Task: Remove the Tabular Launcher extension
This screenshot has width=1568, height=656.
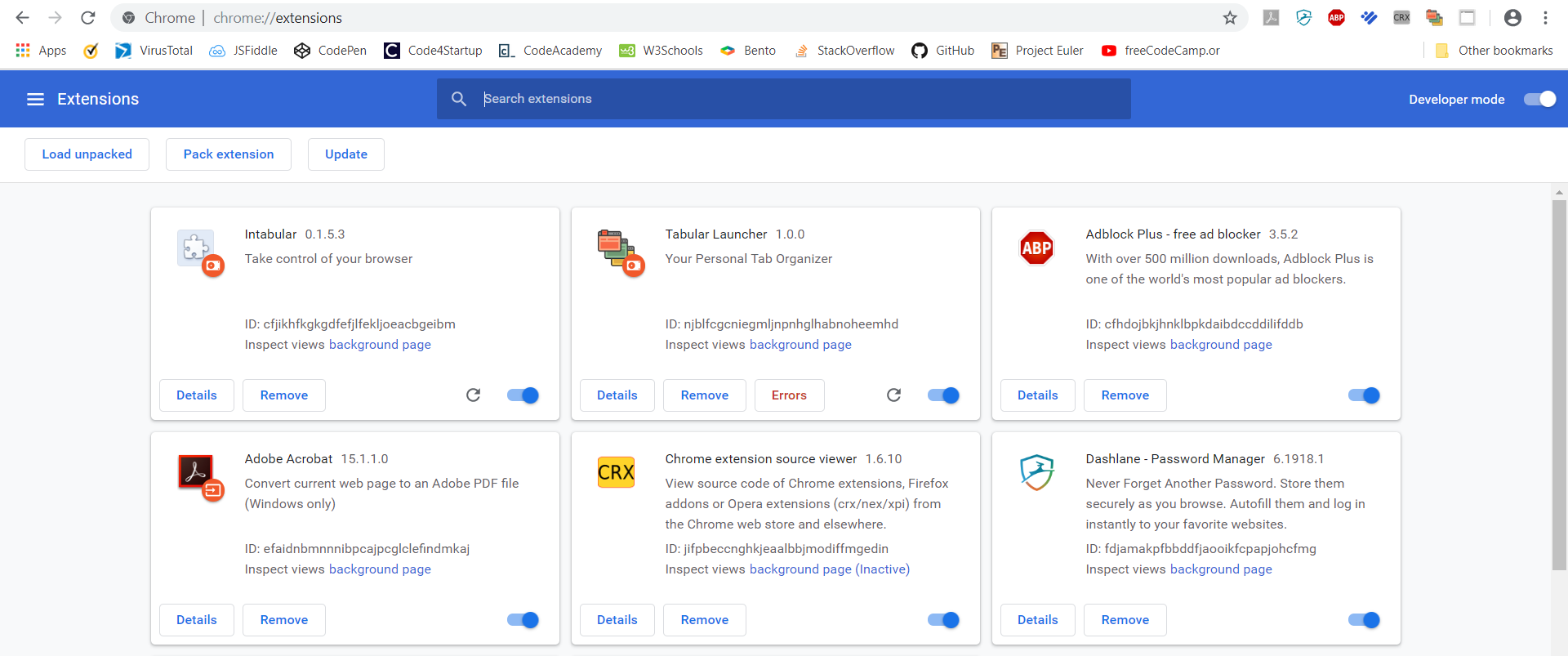Action: 705,395
